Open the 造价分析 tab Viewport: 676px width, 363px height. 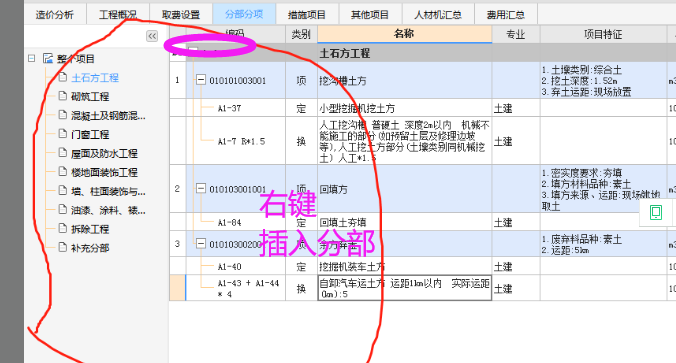tap(54, 15)
